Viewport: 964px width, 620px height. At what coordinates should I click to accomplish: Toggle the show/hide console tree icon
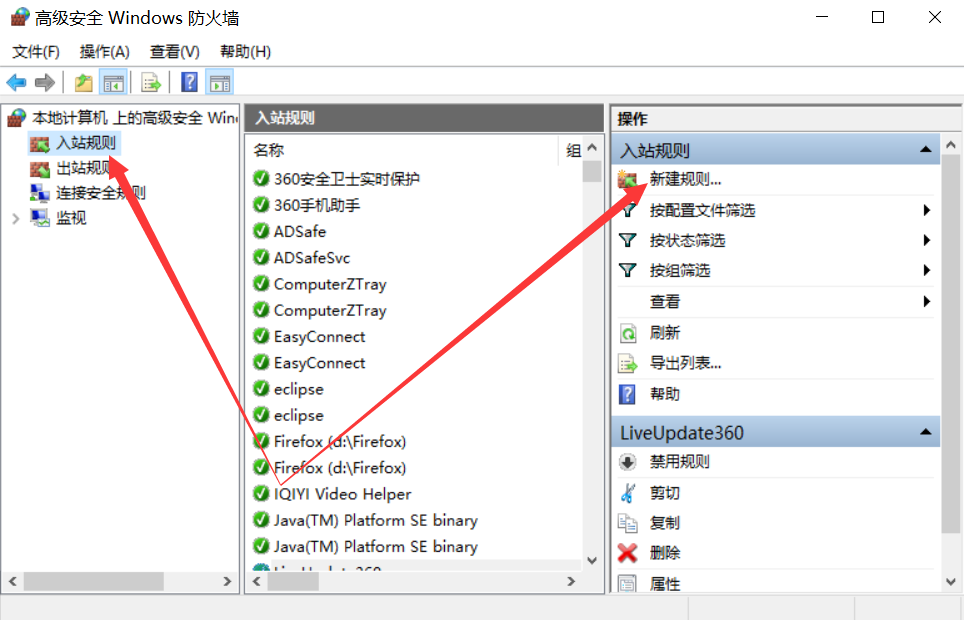point(113,82)
